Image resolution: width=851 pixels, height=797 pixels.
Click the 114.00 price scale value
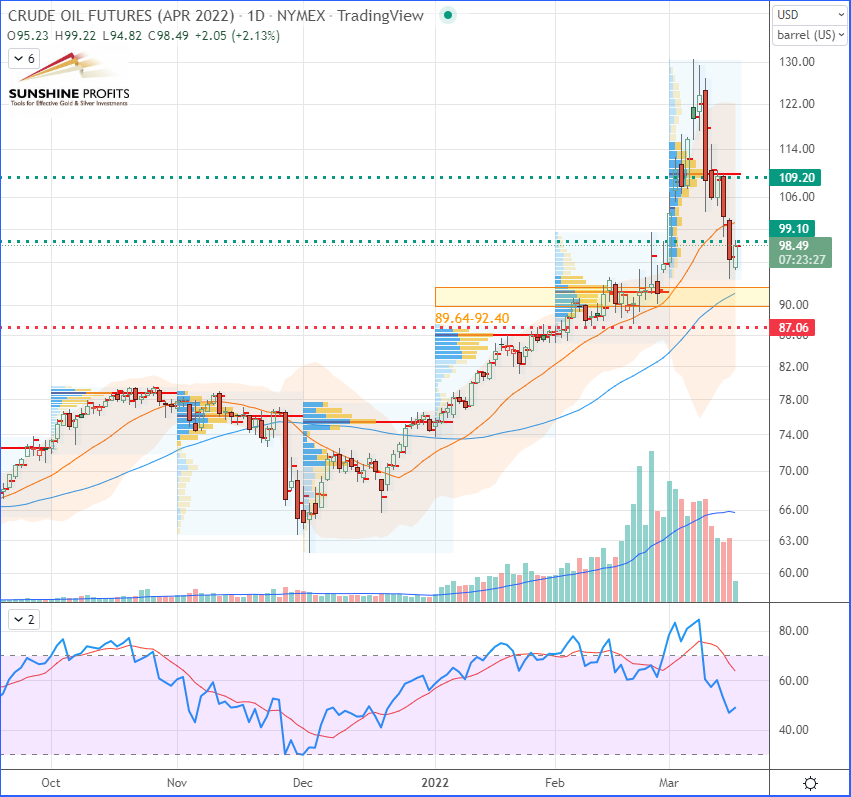point(797,149)
